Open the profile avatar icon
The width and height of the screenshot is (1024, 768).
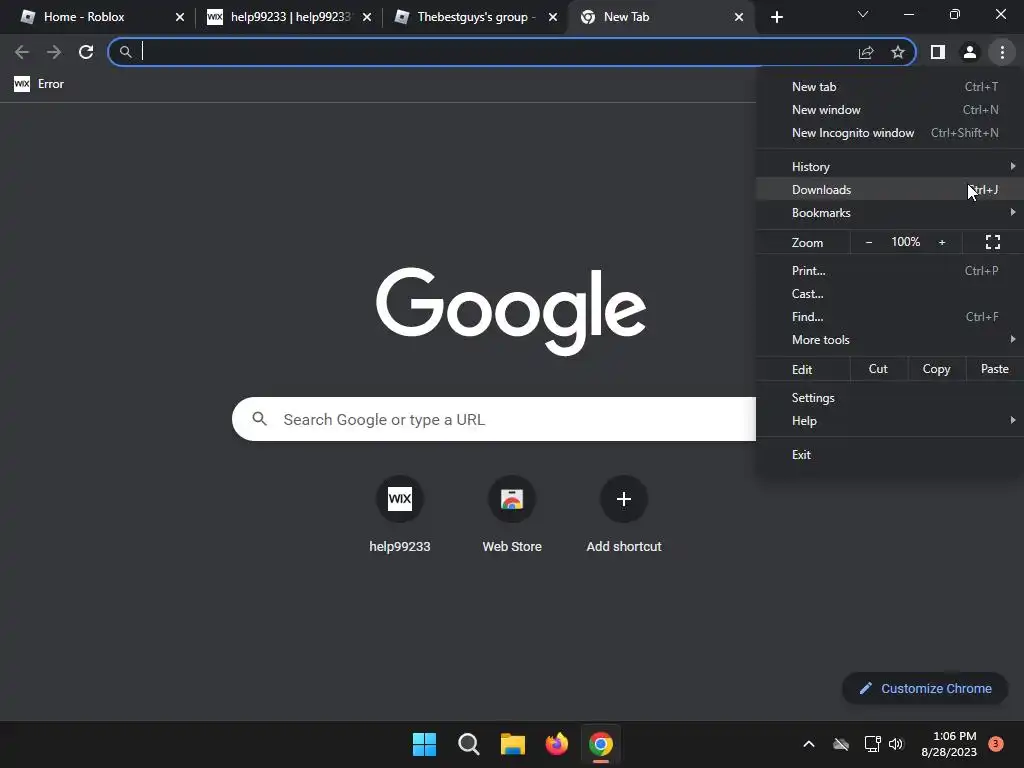[970, 52]
